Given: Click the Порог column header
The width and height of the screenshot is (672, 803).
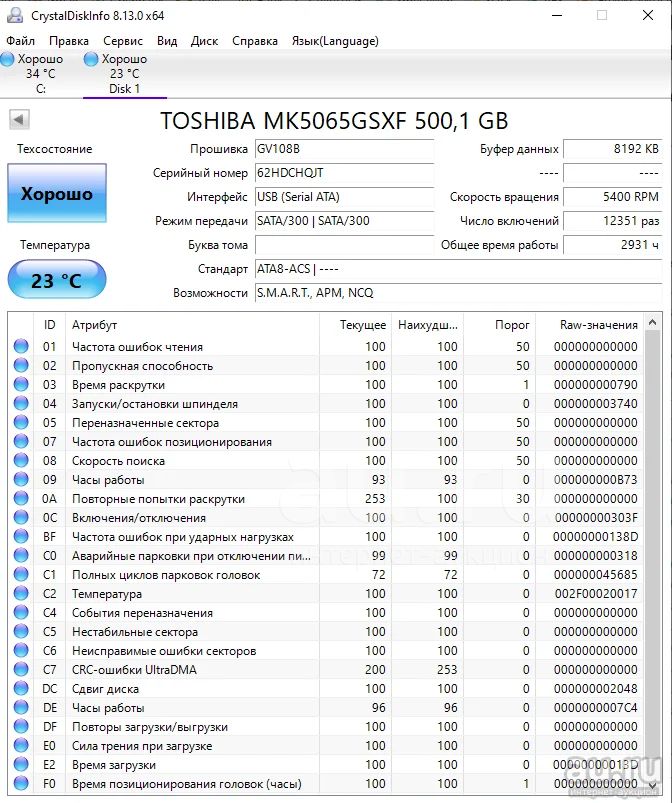Looking at the screenshot, I should [499, 325].
